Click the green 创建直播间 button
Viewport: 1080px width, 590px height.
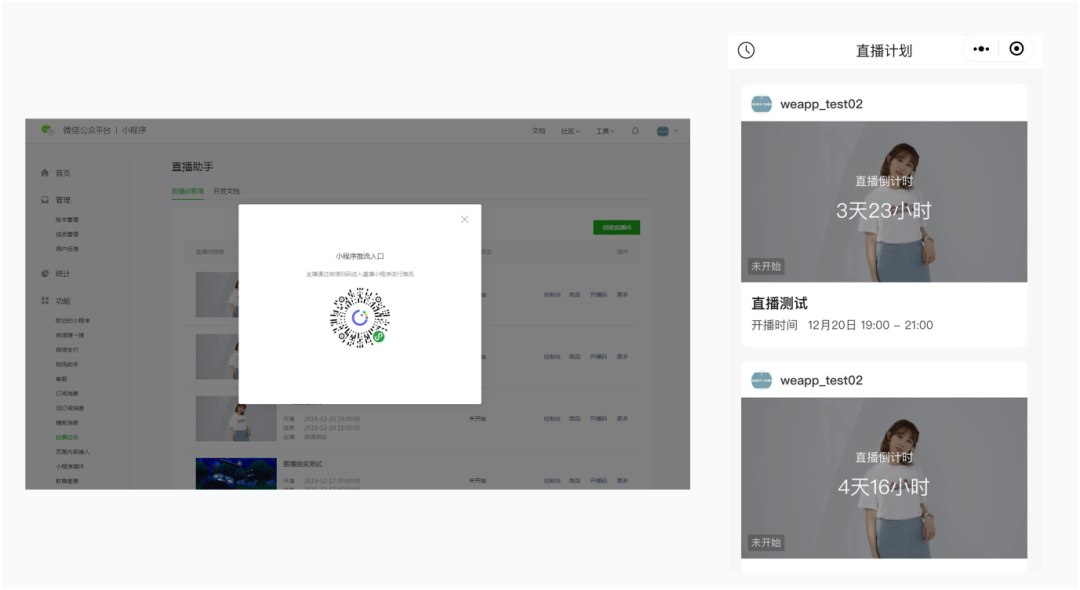[616, 227]
